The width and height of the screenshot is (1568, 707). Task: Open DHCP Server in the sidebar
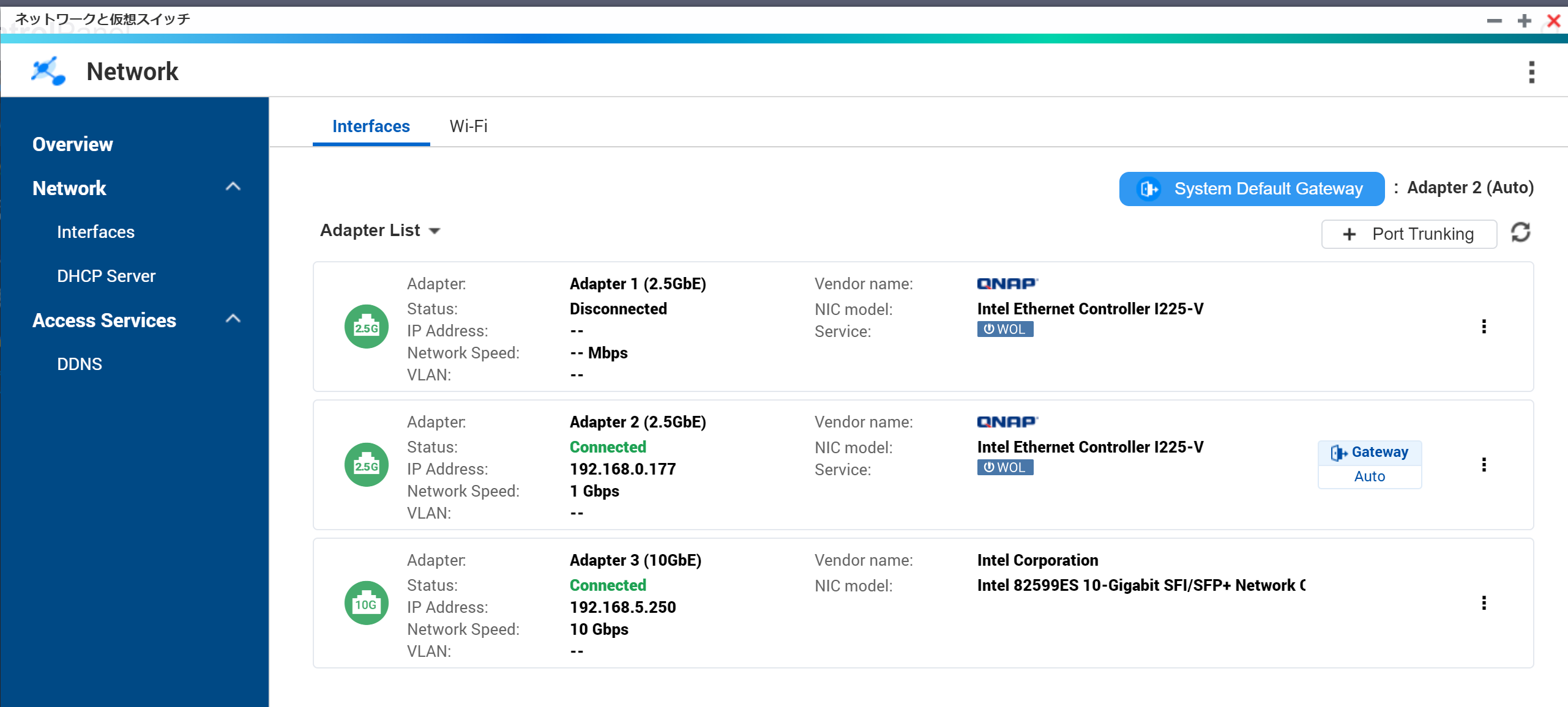click(x=106, y=276)
